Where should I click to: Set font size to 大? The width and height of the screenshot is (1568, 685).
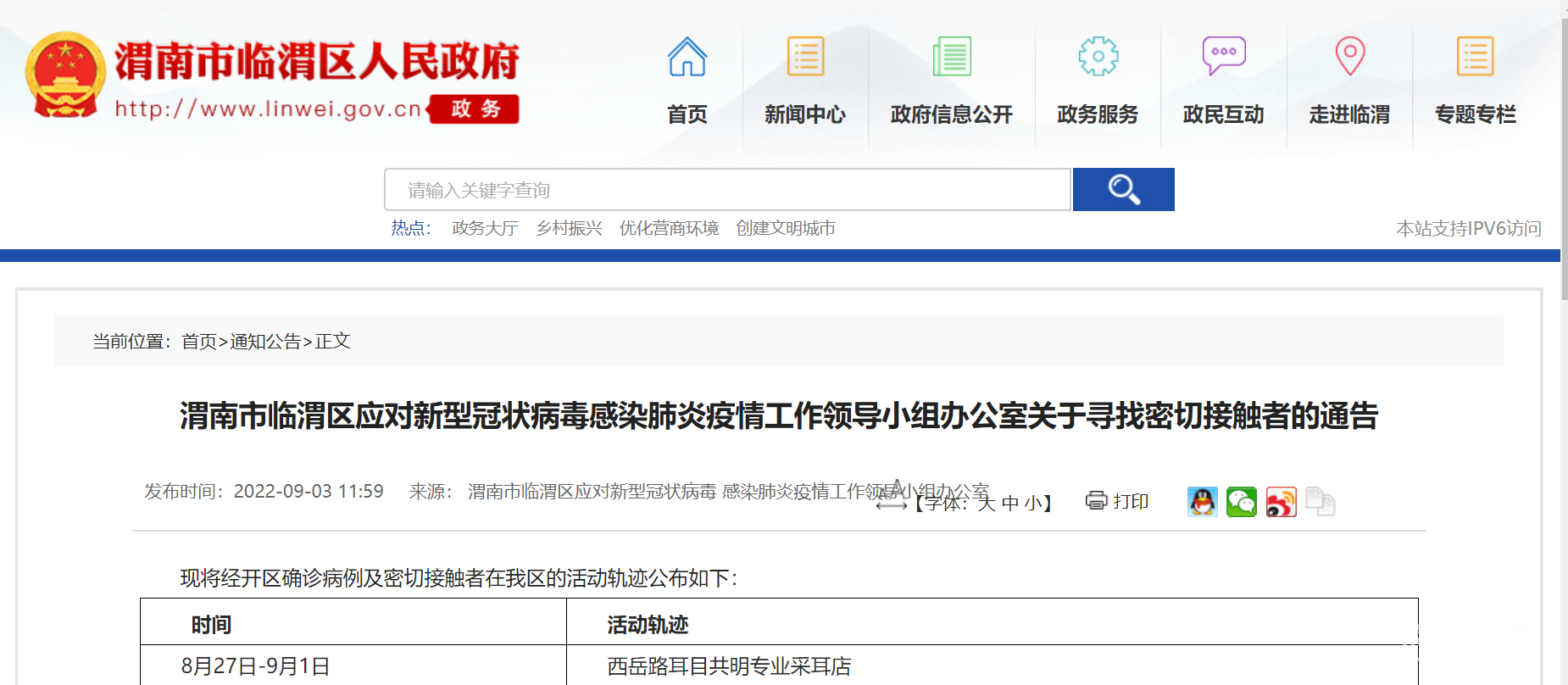point(987,504)
